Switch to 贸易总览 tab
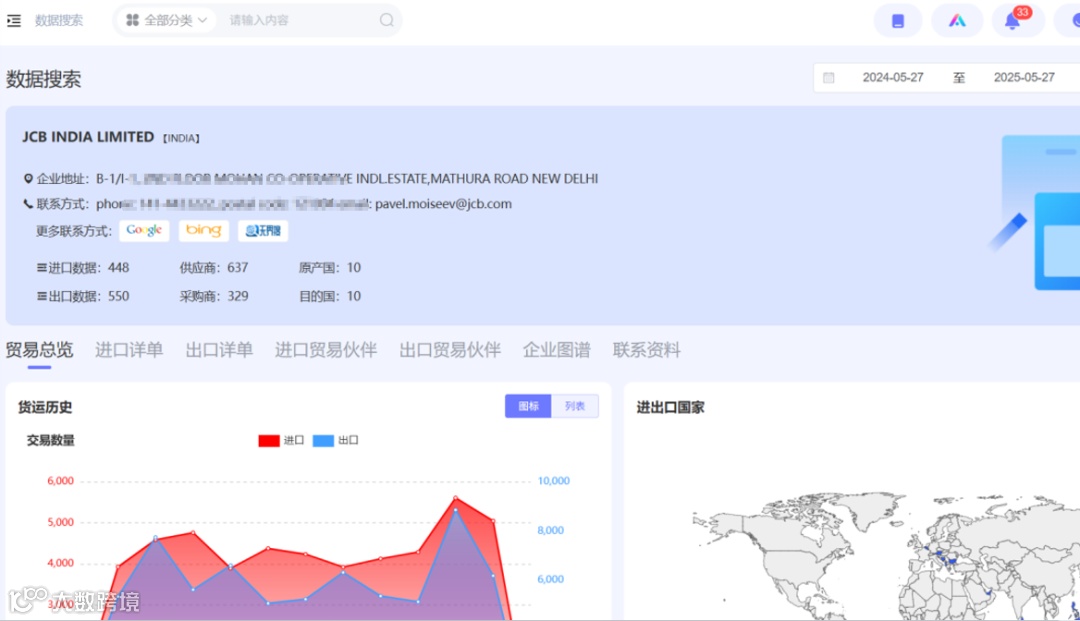The height and width of the screenshot is (621, 1080). point(39,350)
